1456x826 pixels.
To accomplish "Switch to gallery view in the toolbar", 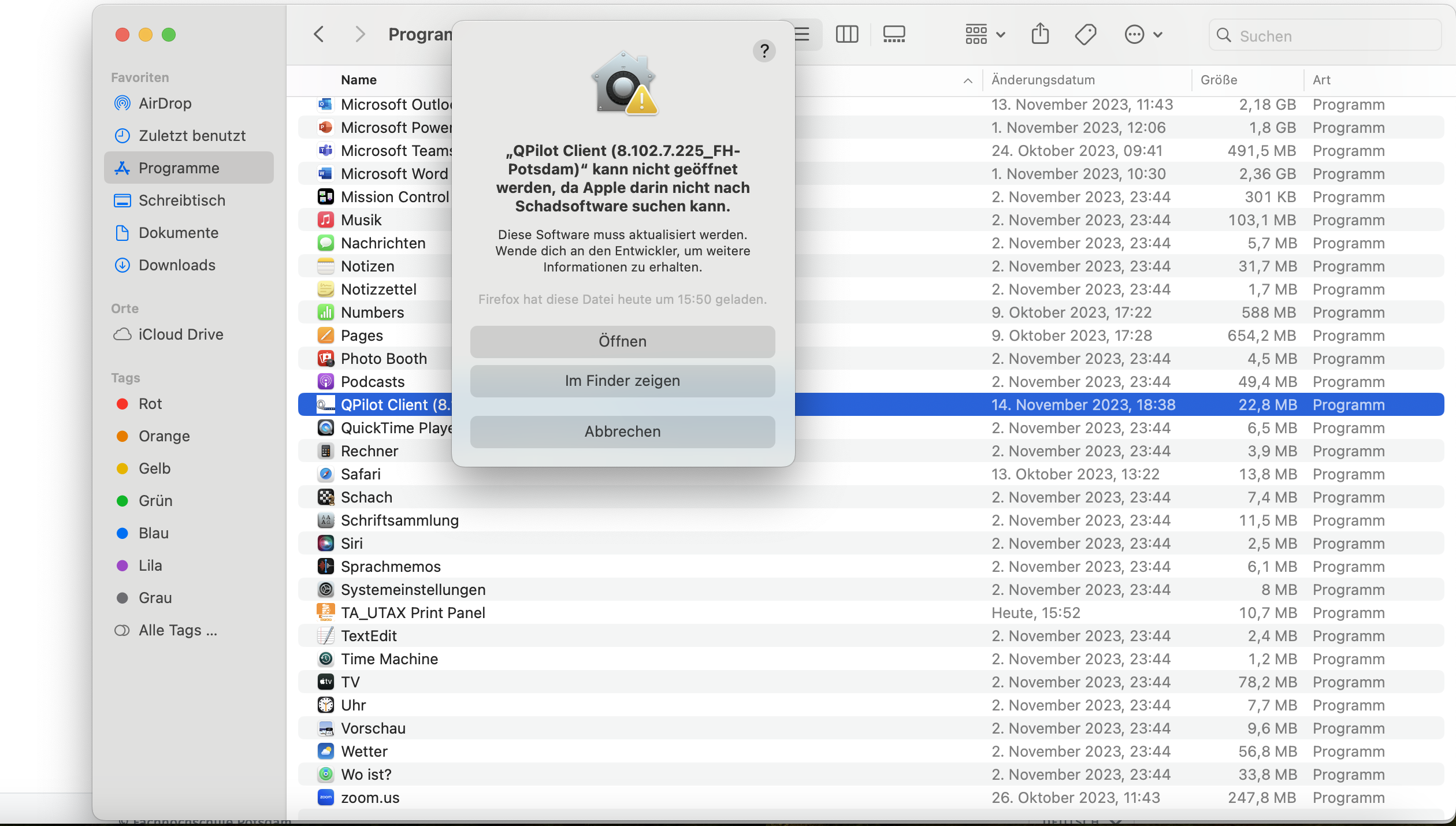I will click(894, 35).
